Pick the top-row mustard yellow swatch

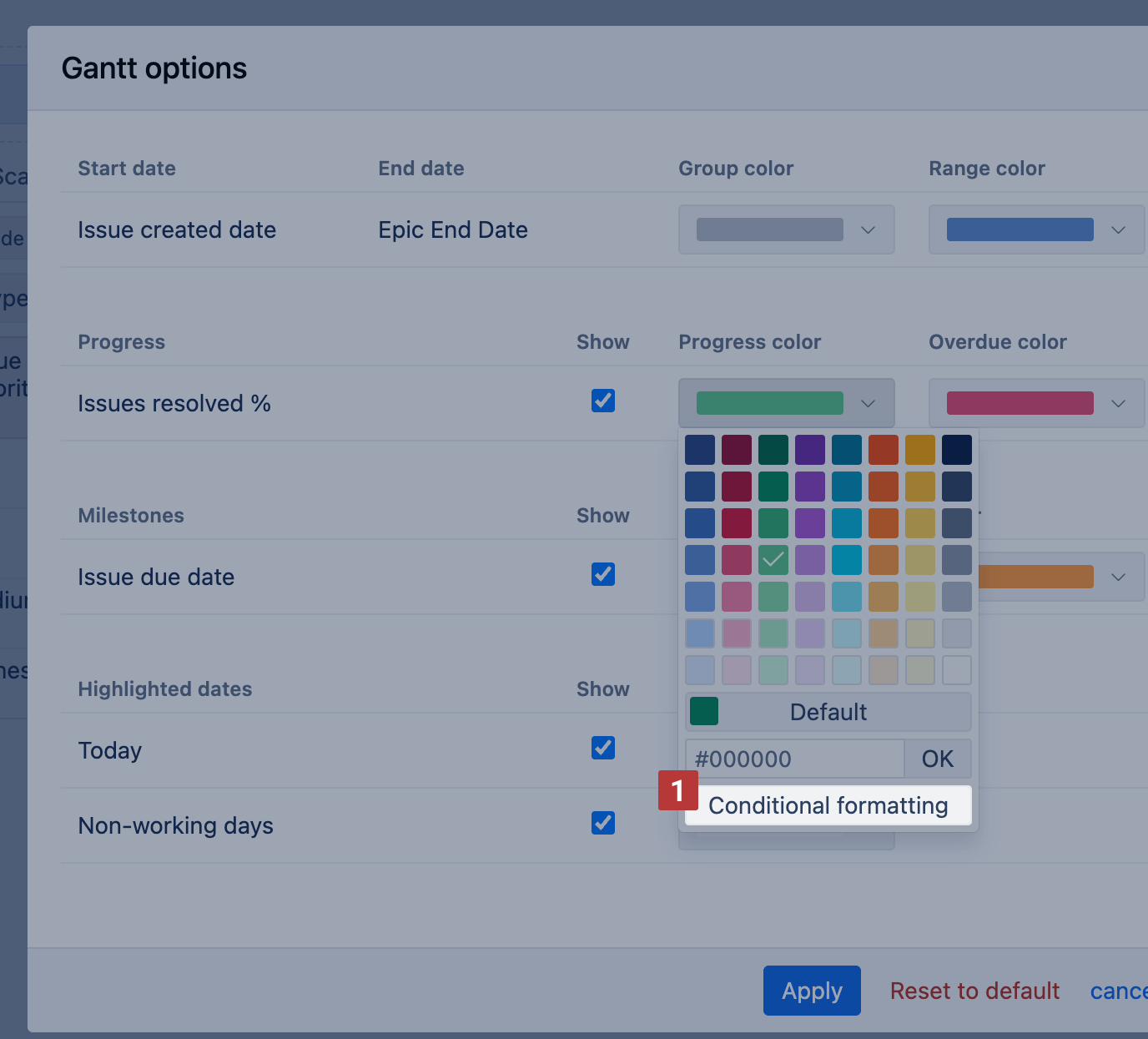click(x=920, y=450)
